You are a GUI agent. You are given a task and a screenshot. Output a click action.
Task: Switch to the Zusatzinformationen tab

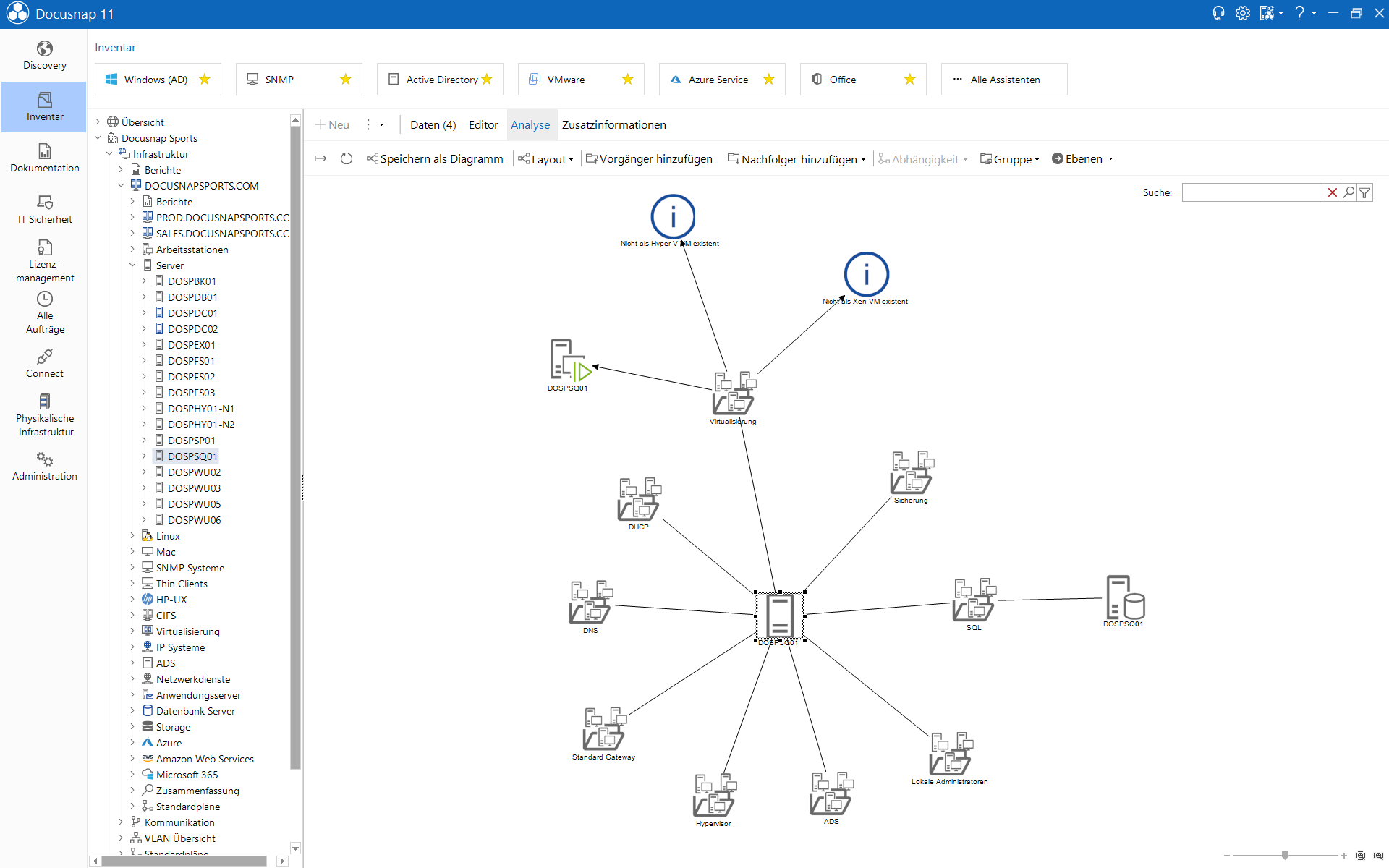coord(614,125)
